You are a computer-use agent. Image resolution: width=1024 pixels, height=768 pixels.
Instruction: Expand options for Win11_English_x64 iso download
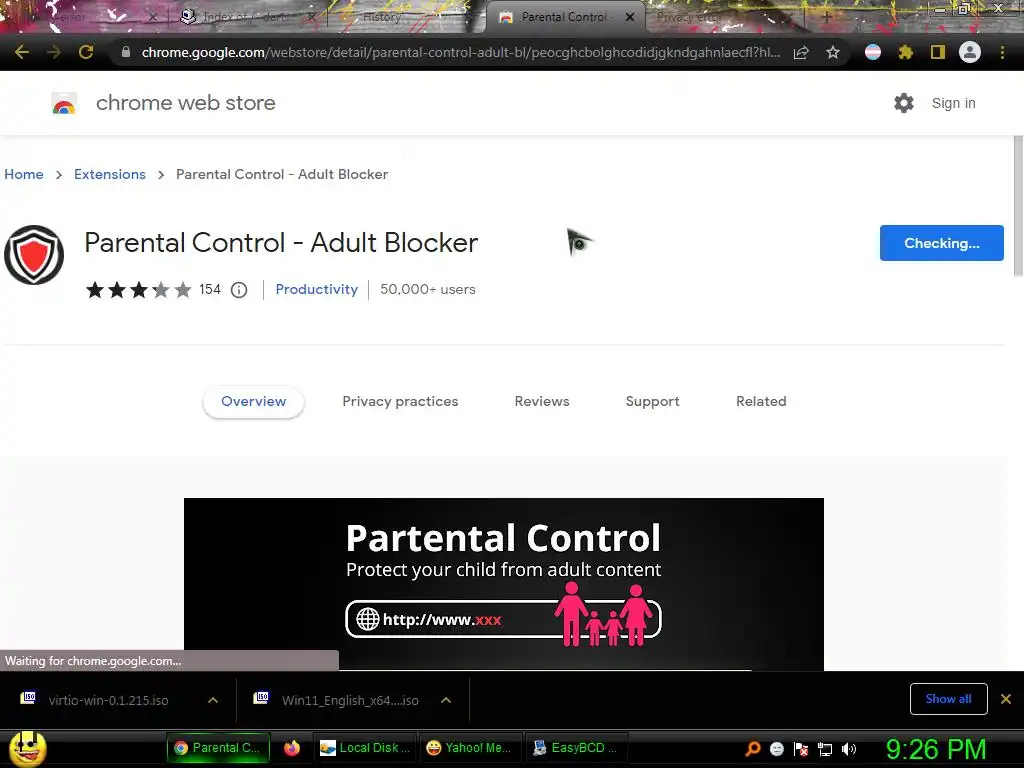(x=446, y=700)
